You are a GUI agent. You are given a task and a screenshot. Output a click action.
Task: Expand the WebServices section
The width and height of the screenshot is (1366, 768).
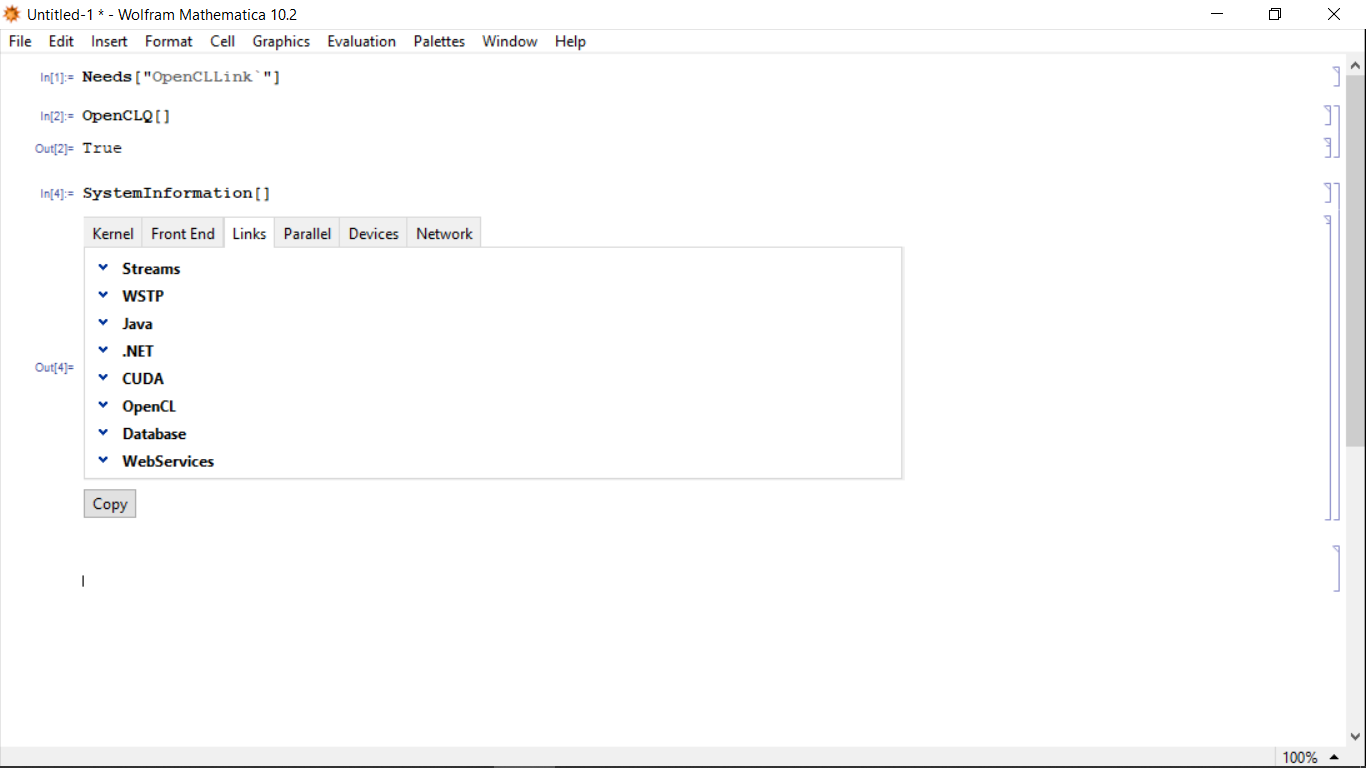pyautogui.click(x=103, y=461)
